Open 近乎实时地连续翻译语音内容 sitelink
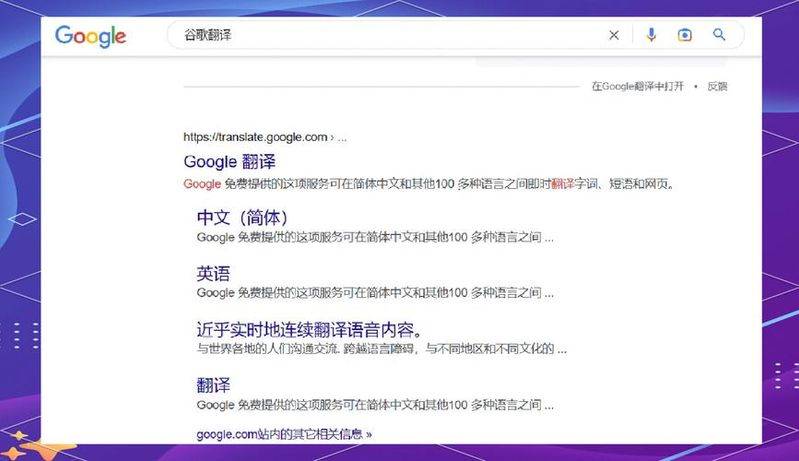Screen dimensions: 799x461 [x=310, y=330]
